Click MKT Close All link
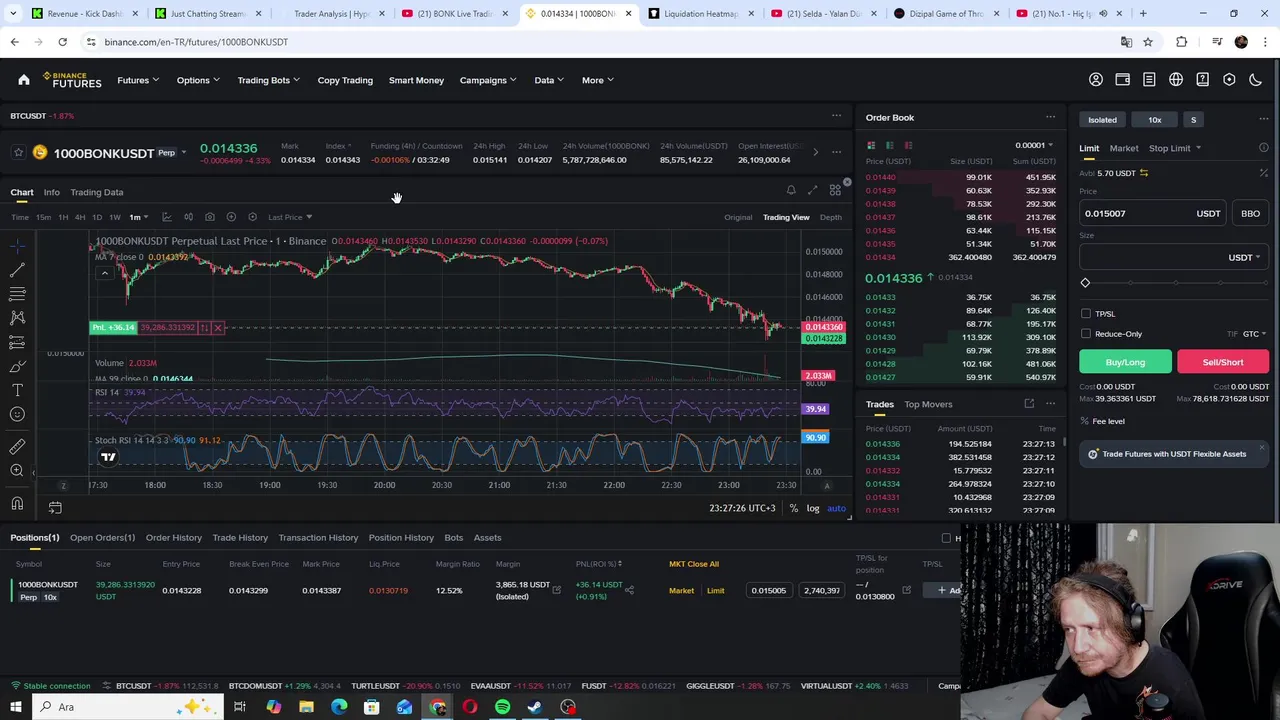 [694, 564]
